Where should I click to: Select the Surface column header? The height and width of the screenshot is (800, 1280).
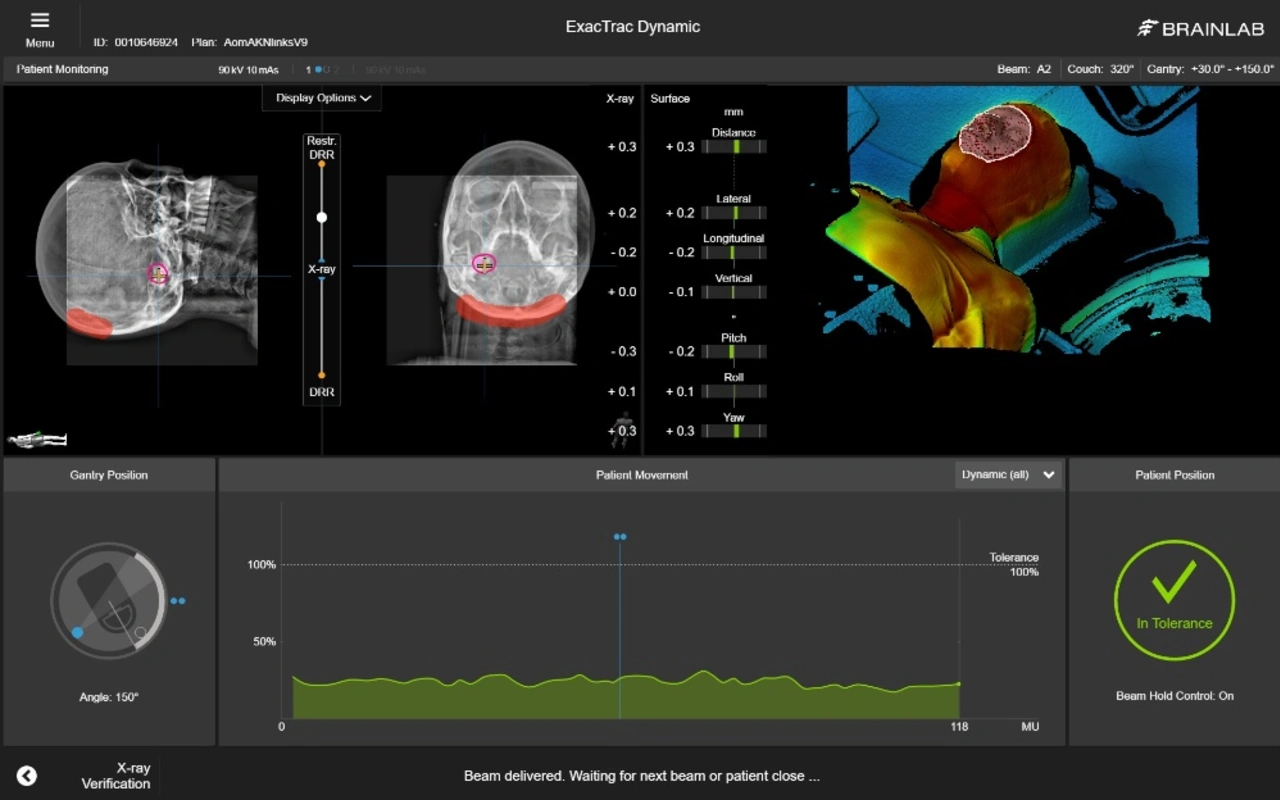[670, 99]
